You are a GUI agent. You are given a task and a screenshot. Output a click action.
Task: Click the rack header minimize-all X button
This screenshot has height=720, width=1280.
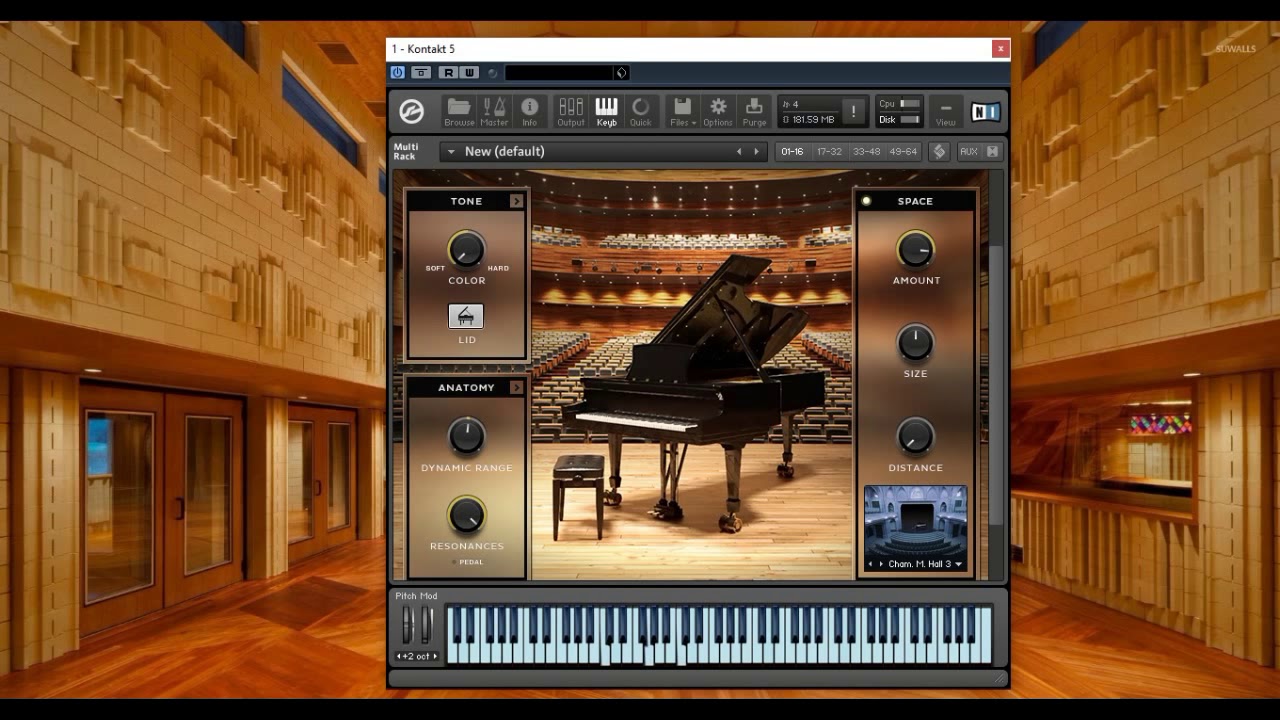click(x=993, y=152)
